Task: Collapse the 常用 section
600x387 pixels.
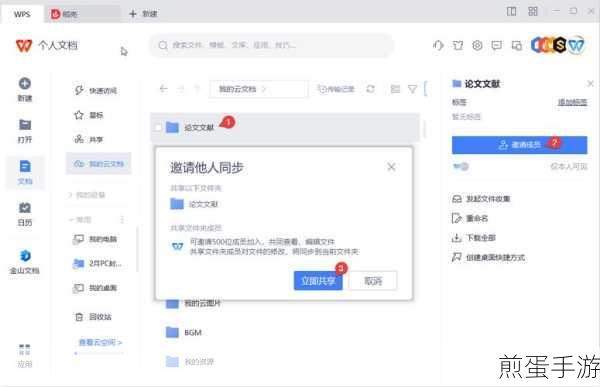Action: click(x=80, y=220)
